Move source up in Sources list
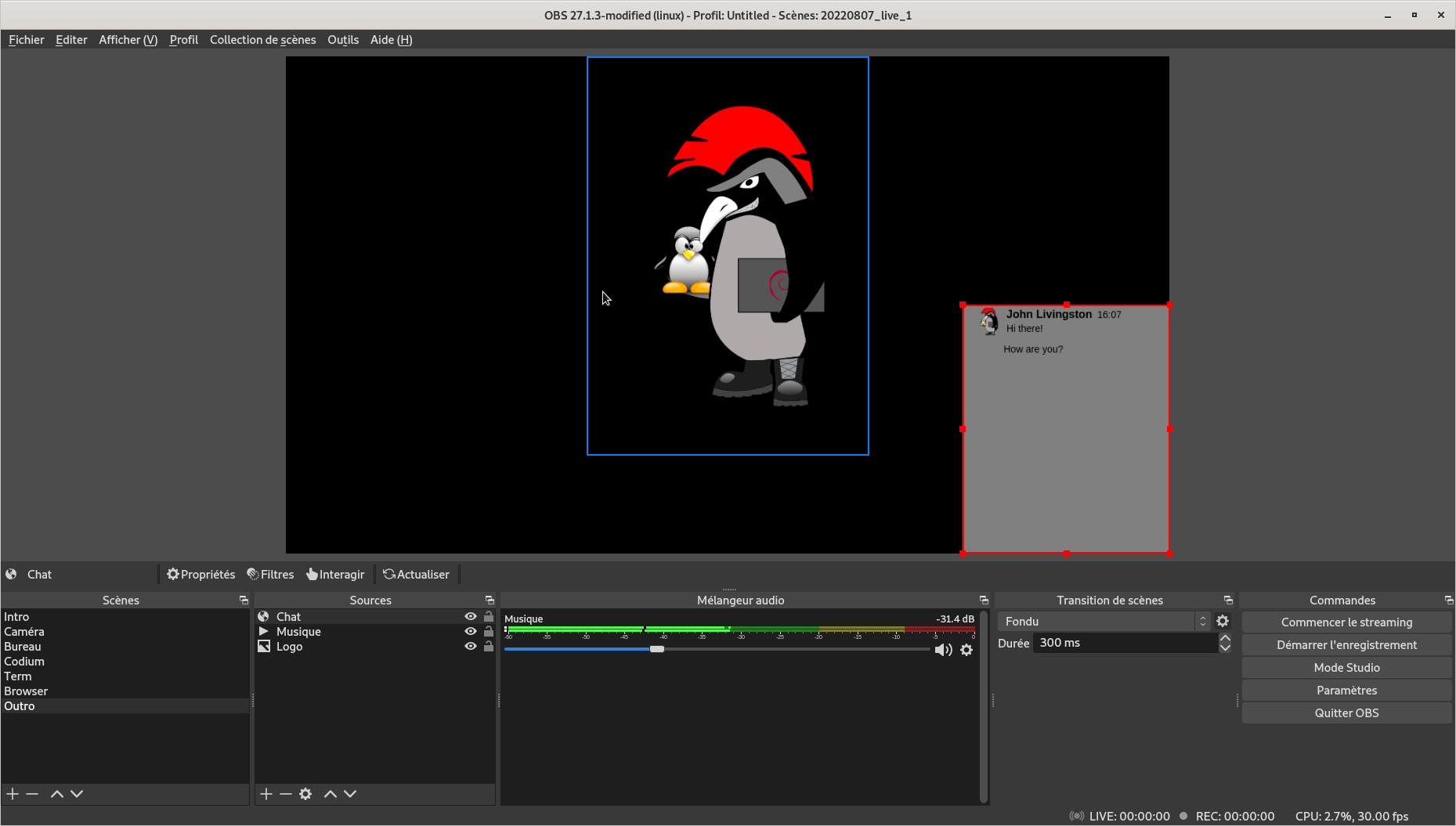 331,794
